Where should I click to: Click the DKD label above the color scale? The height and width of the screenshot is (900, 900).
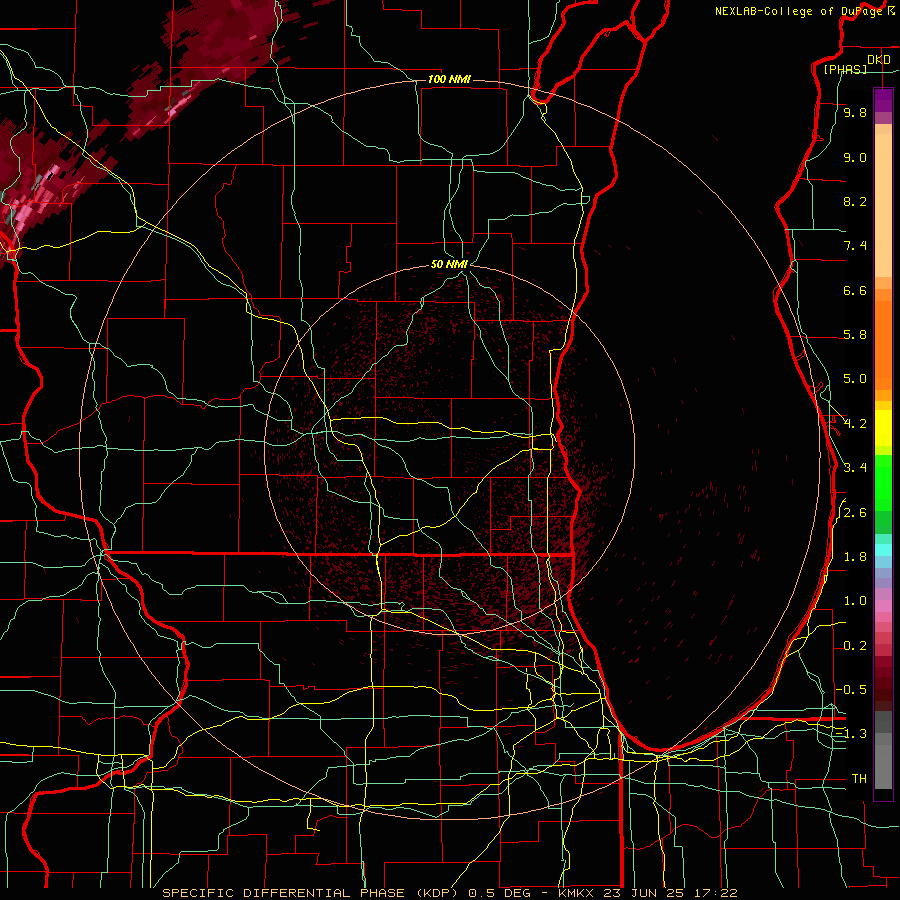tap(879, 59)
